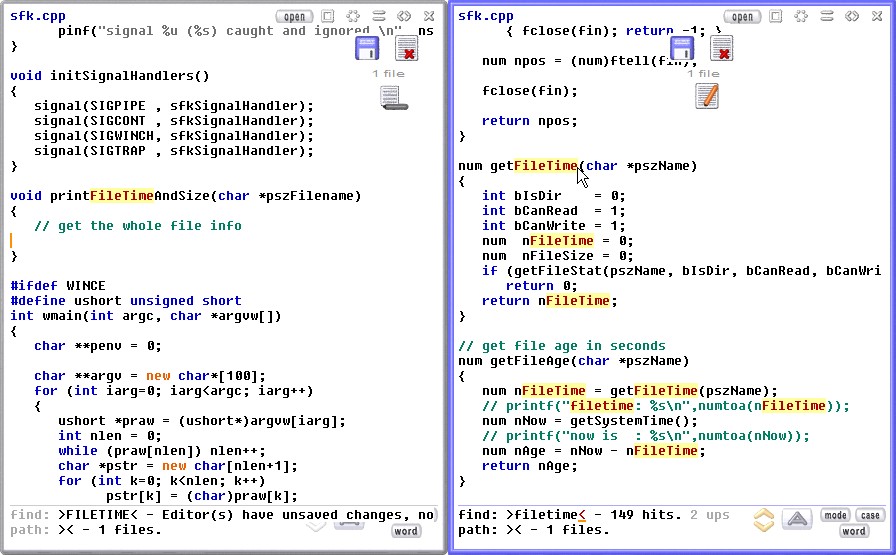The height and width of the screenshot is (555, 896).
Task: Click the edit pencil notepad icon in right pane
Action: 706,96
